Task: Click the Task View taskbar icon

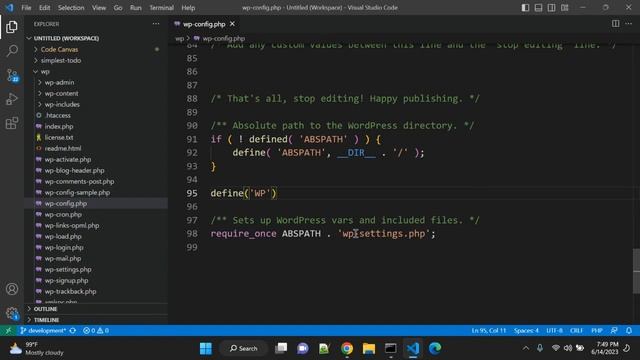Action: (x=281, y=348)
